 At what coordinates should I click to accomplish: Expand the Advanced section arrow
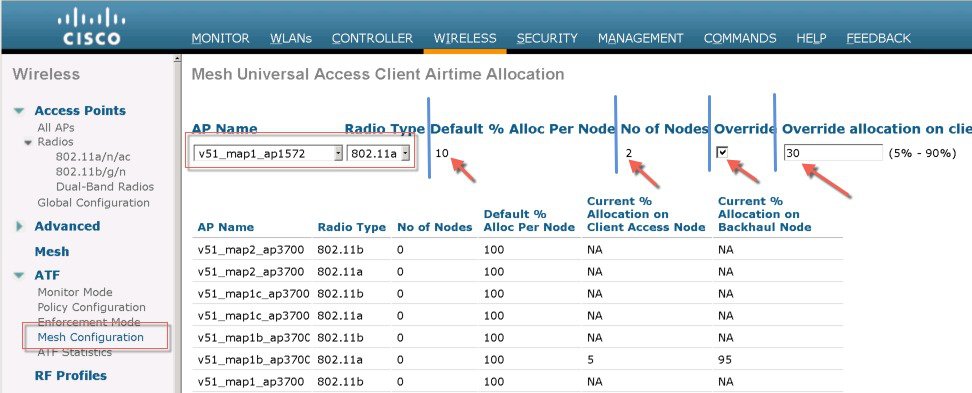point(19,226)
